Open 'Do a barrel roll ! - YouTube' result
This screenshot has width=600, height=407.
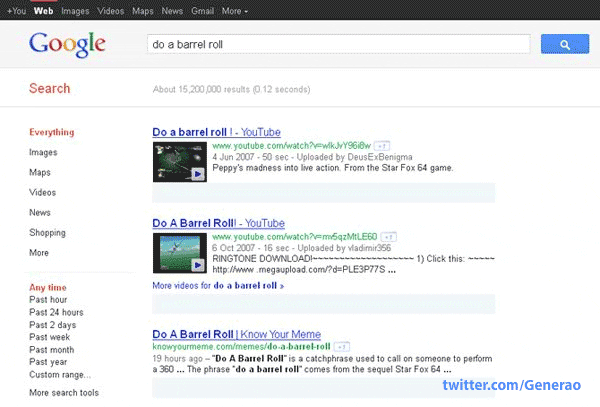point(217,132)
